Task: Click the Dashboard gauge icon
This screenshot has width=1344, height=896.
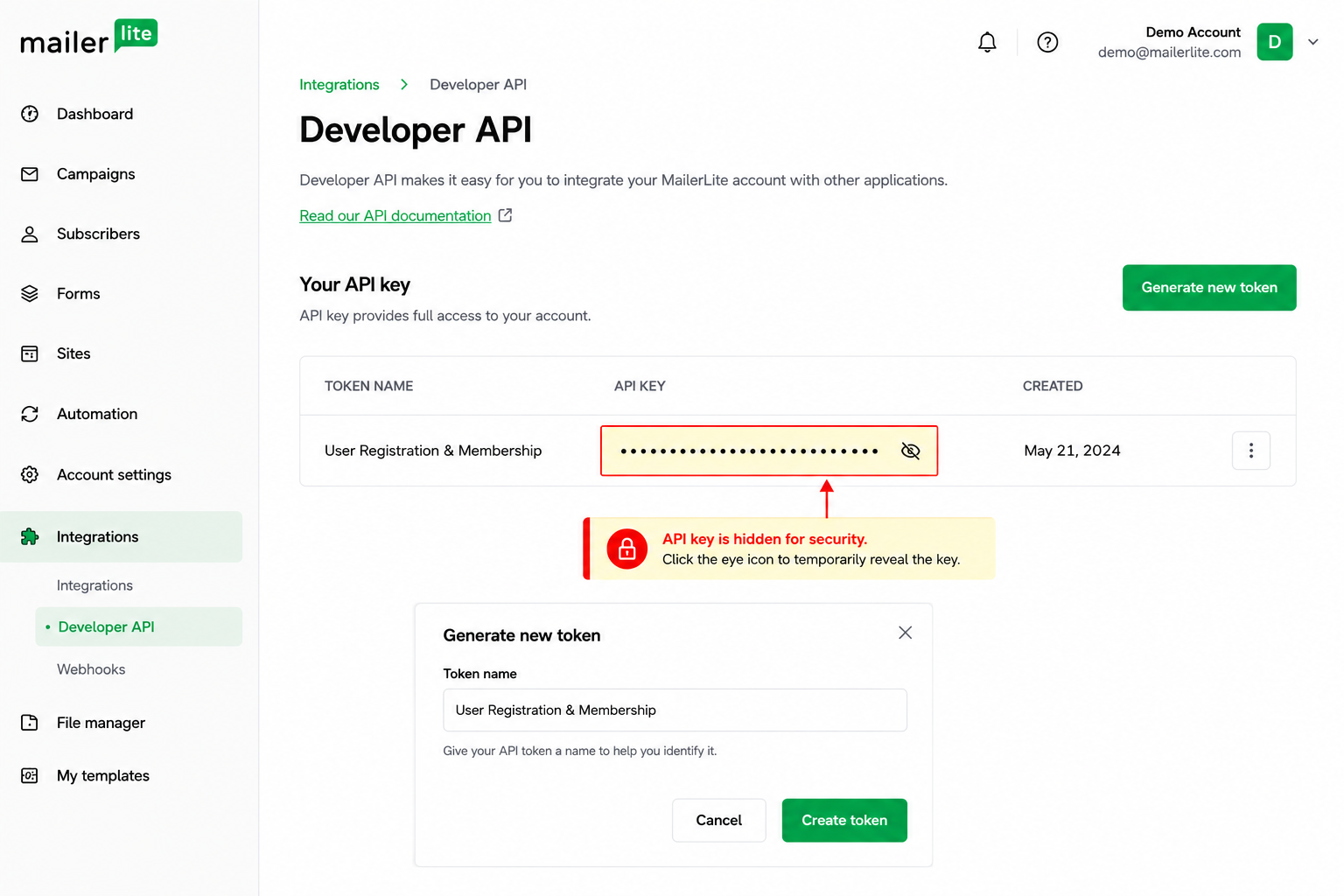Action: click(x=30, y=114)
